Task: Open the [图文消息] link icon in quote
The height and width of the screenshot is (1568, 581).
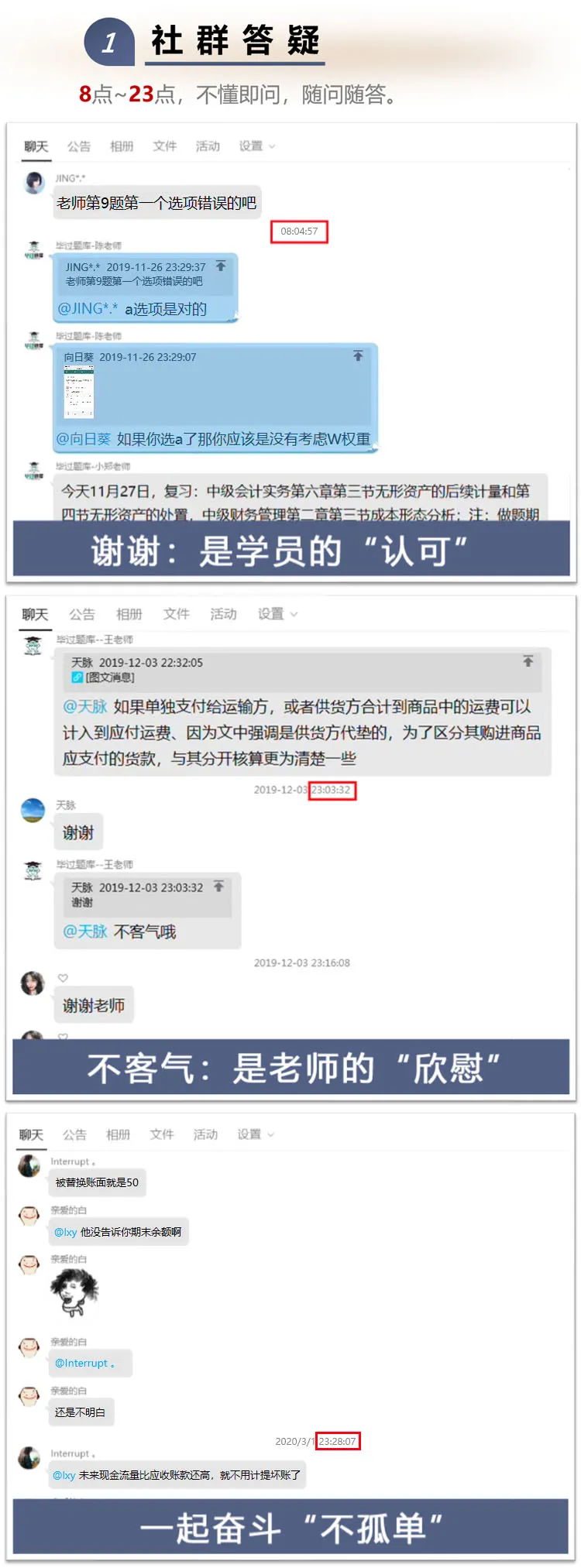Action: (77, 678)
